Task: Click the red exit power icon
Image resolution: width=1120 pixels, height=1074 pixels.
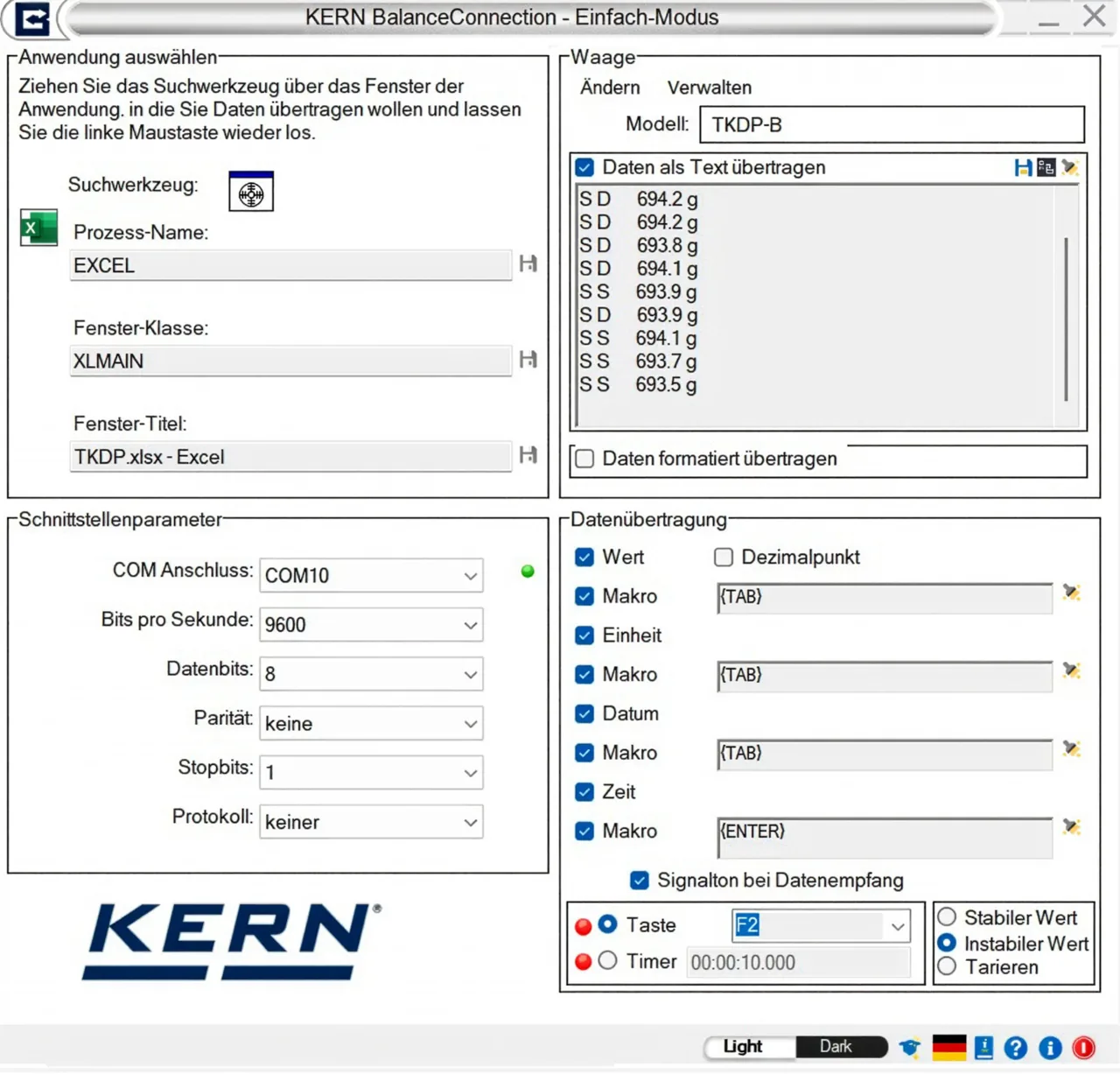Action: click(1084, 1048)
